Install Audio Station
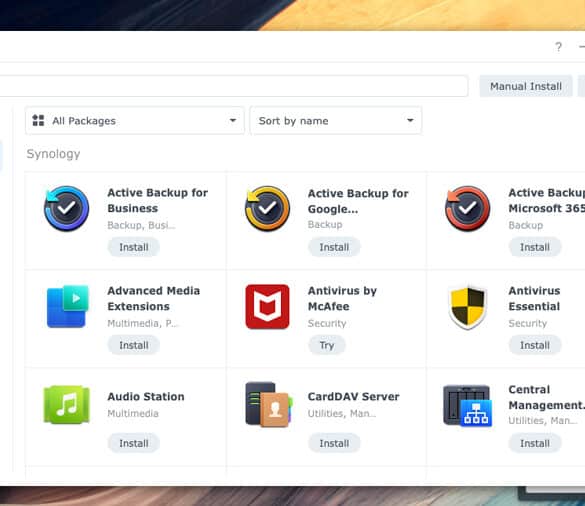 [134, 443]
